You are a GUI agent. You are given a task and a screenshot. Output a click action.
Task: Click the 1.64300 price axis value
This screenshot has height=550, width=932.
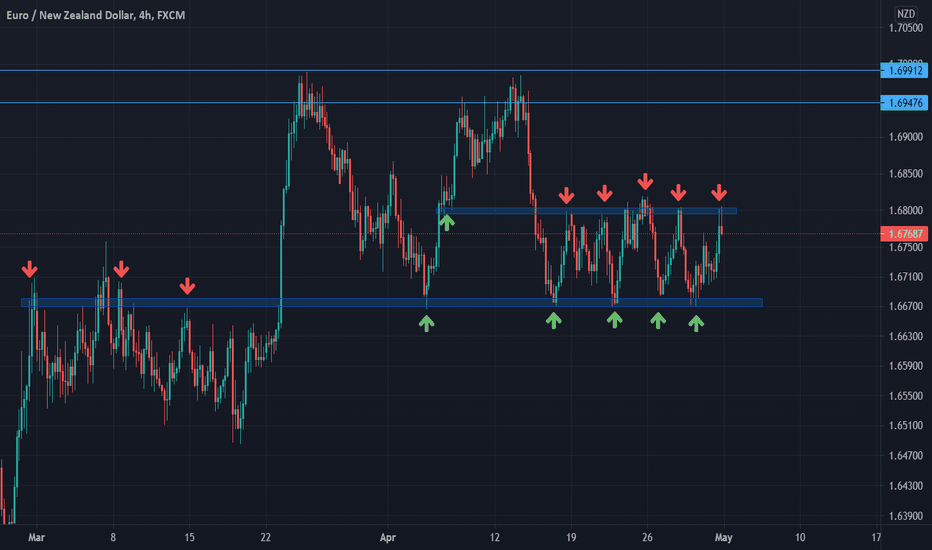(x=905, y=486)
